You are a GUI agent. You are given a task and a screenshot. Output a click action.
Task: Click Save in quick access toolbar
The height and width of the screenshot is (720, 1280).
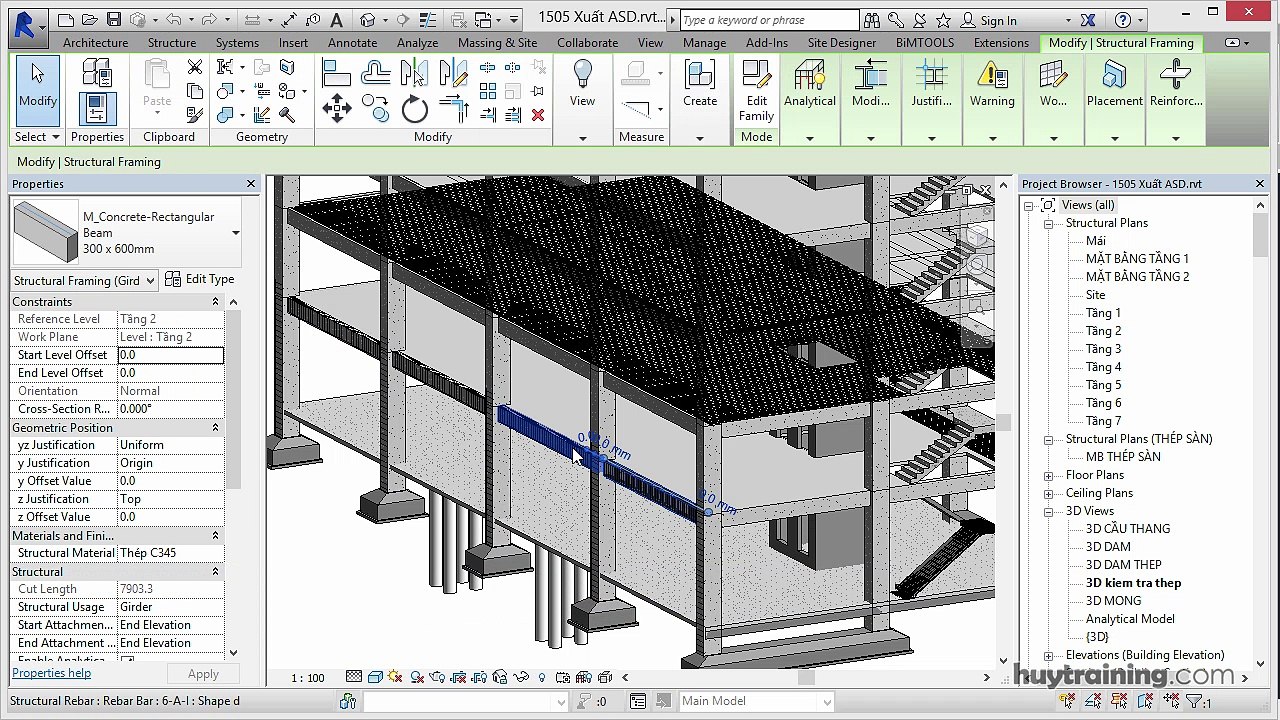(113, 19)
